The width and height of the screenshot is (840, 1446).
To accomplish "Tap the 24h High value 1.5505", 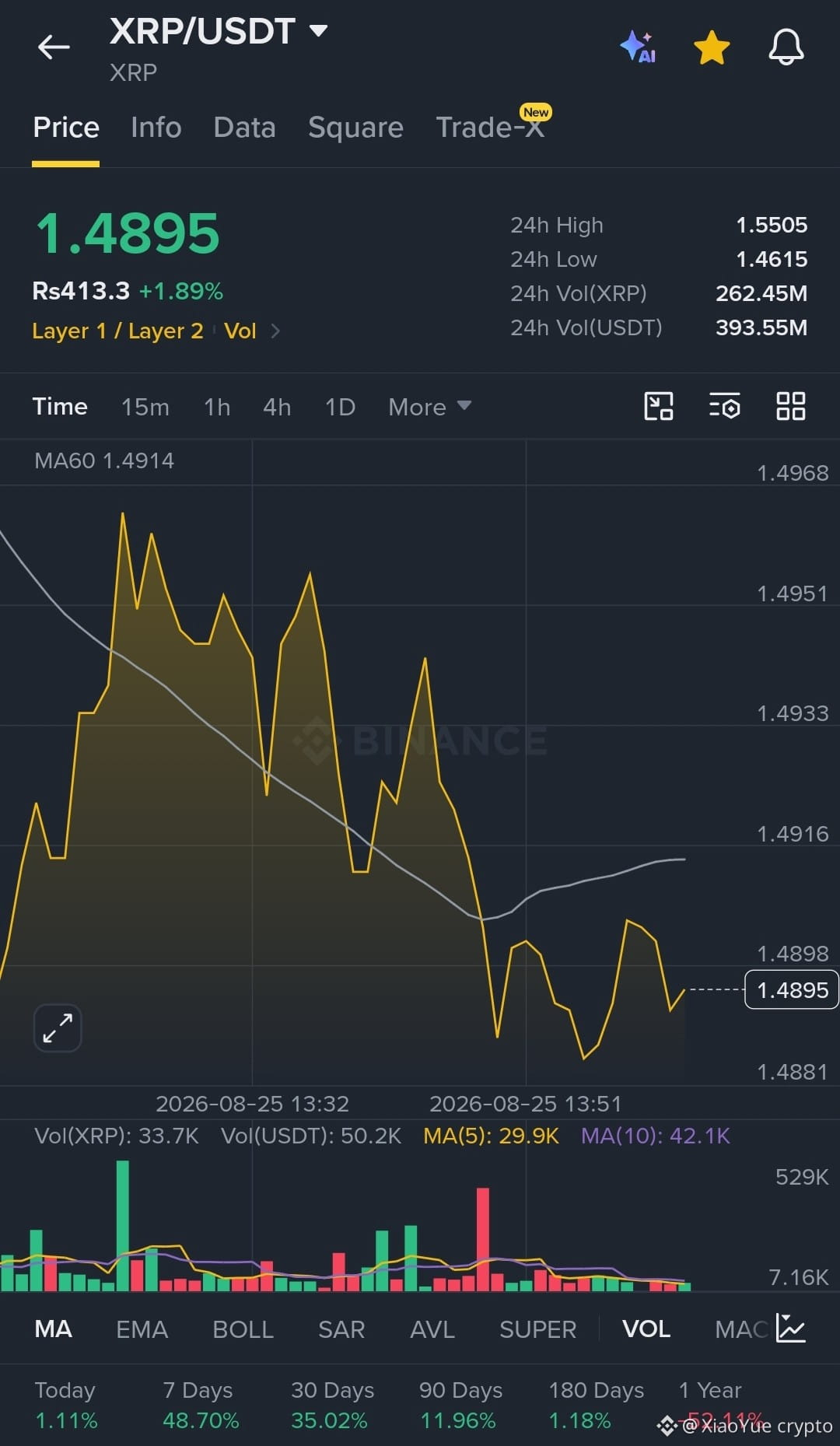I will 772,226.
